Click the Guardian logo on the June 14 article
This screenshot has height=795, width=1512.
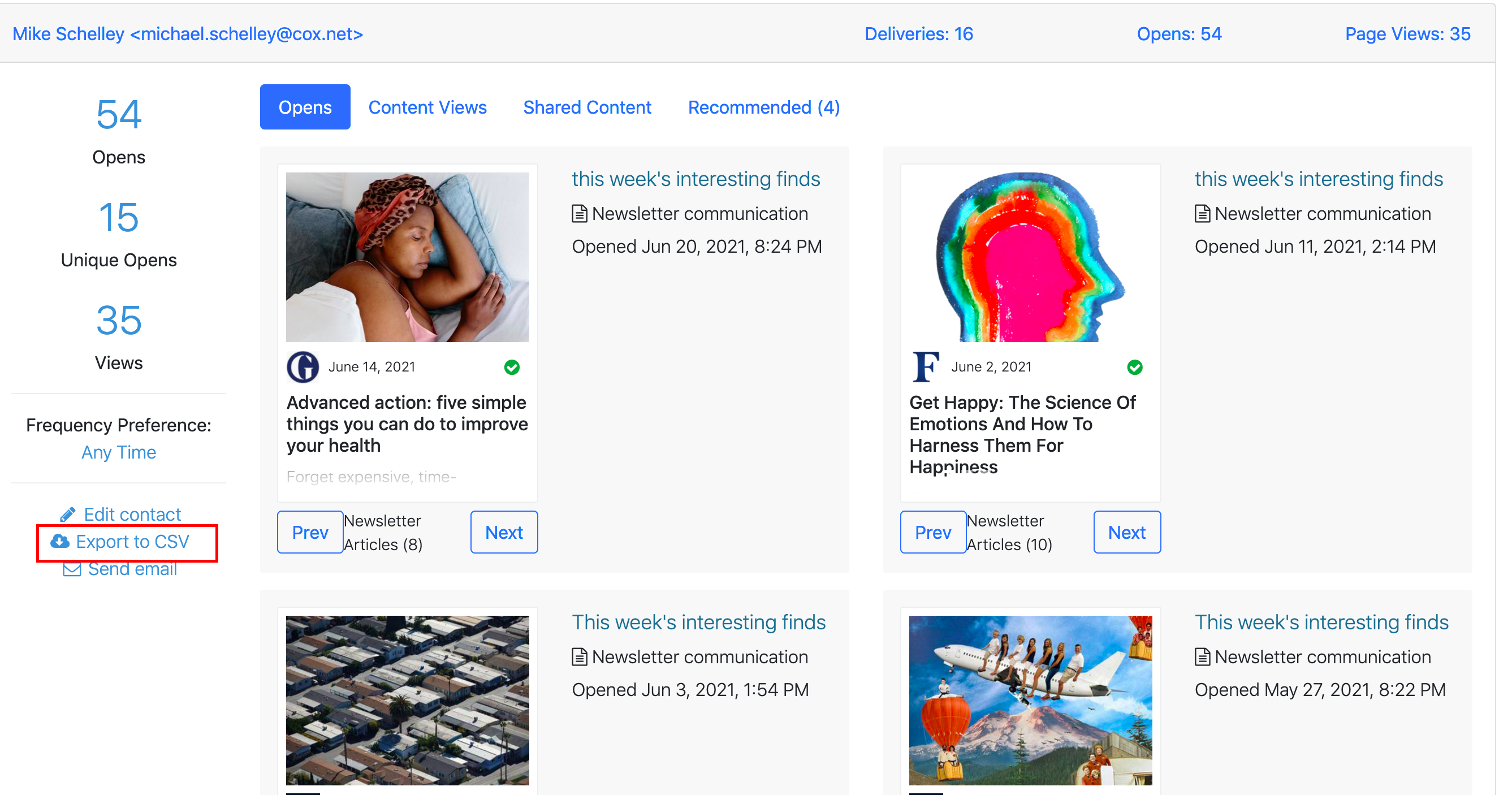pyautogui.click(x=303, y=368)
